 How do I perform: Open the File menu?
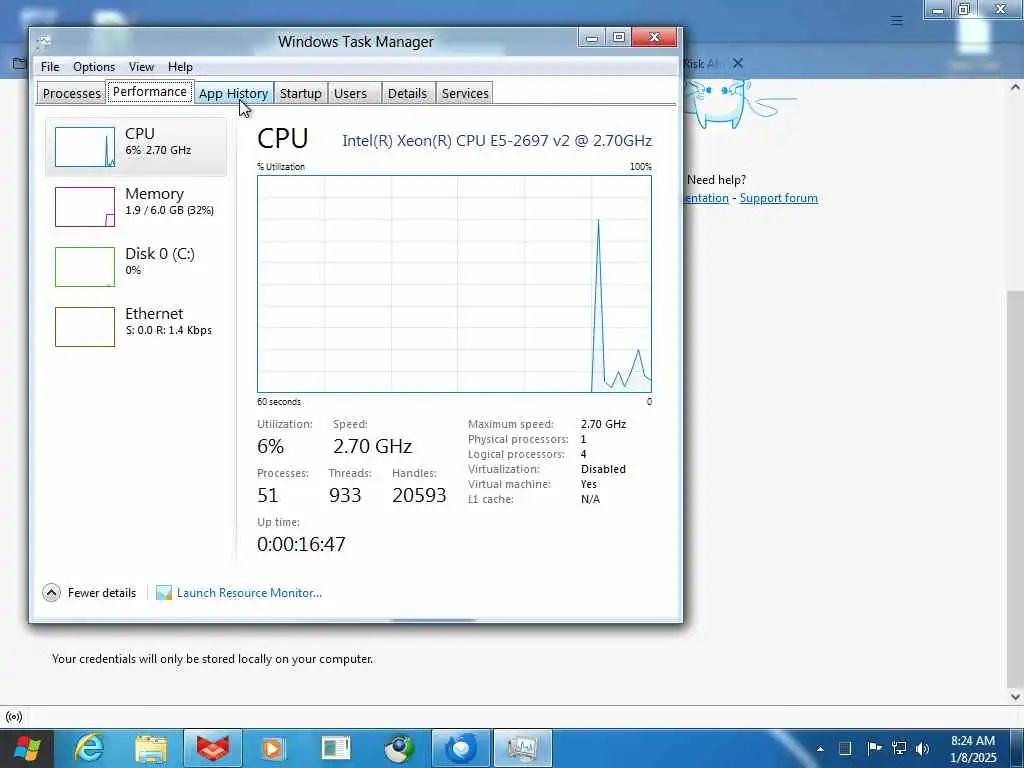[x=50, y=67]
